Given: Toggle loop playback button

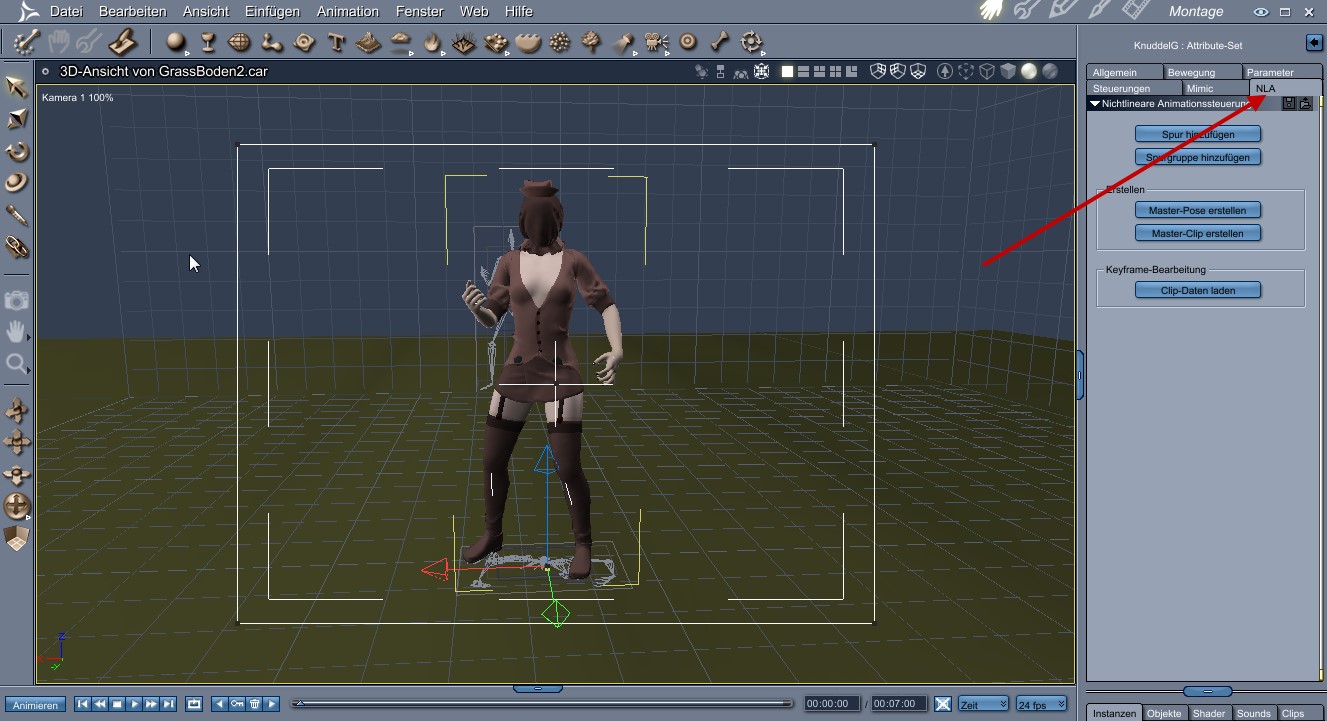Looking at the screenshot, I should click(194, 704).
